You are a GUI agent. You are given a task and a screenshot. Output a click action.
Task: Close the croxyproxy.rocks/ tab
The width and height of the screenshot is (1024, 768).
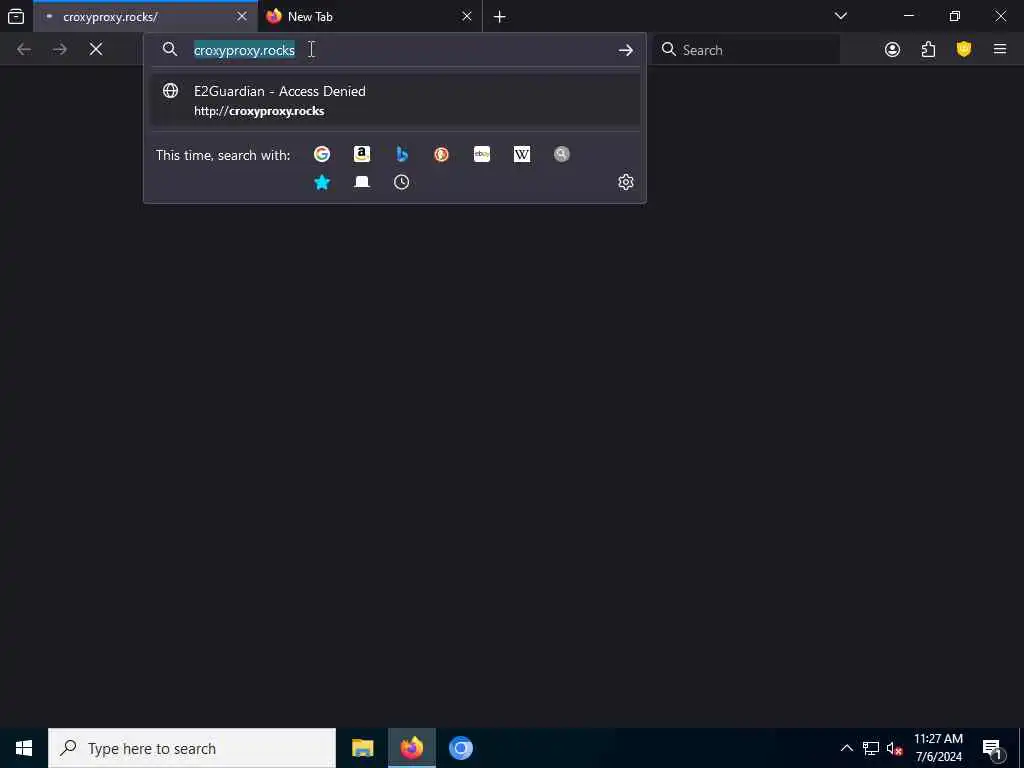[242, 16]
